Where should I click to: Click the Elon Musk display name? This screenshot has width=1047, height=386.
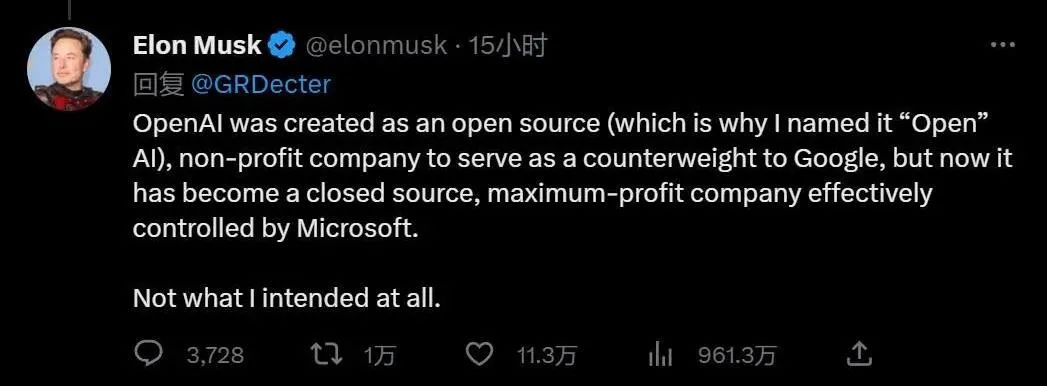(198, 45)
